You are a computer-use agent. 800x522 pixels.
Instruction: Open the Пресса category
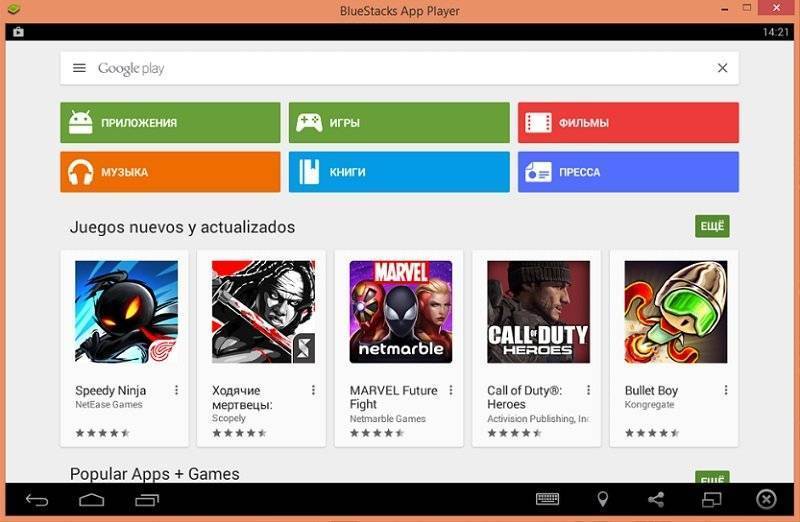coord(628,172)
